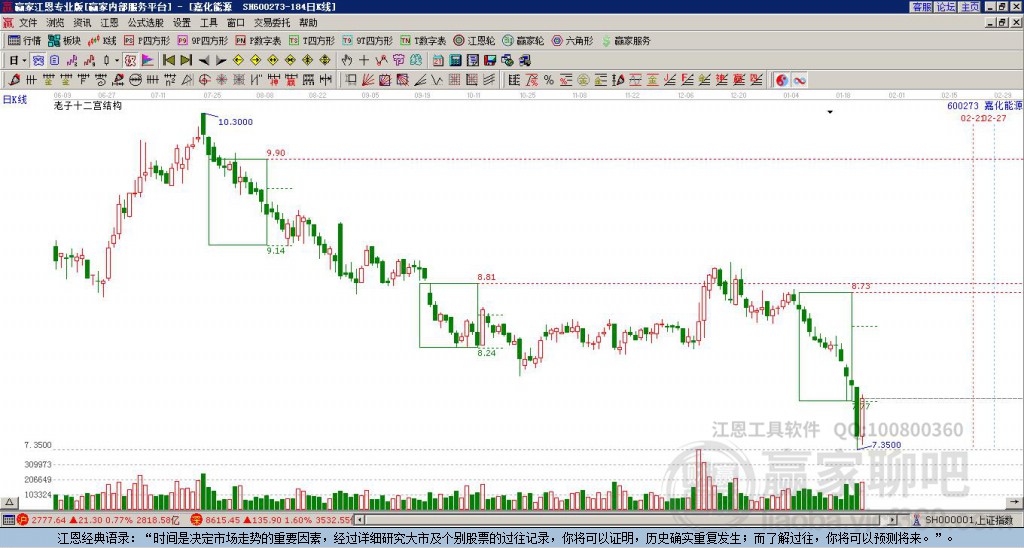
Task: Expand the candlestick style dropdown arrow
Action: 117,61
